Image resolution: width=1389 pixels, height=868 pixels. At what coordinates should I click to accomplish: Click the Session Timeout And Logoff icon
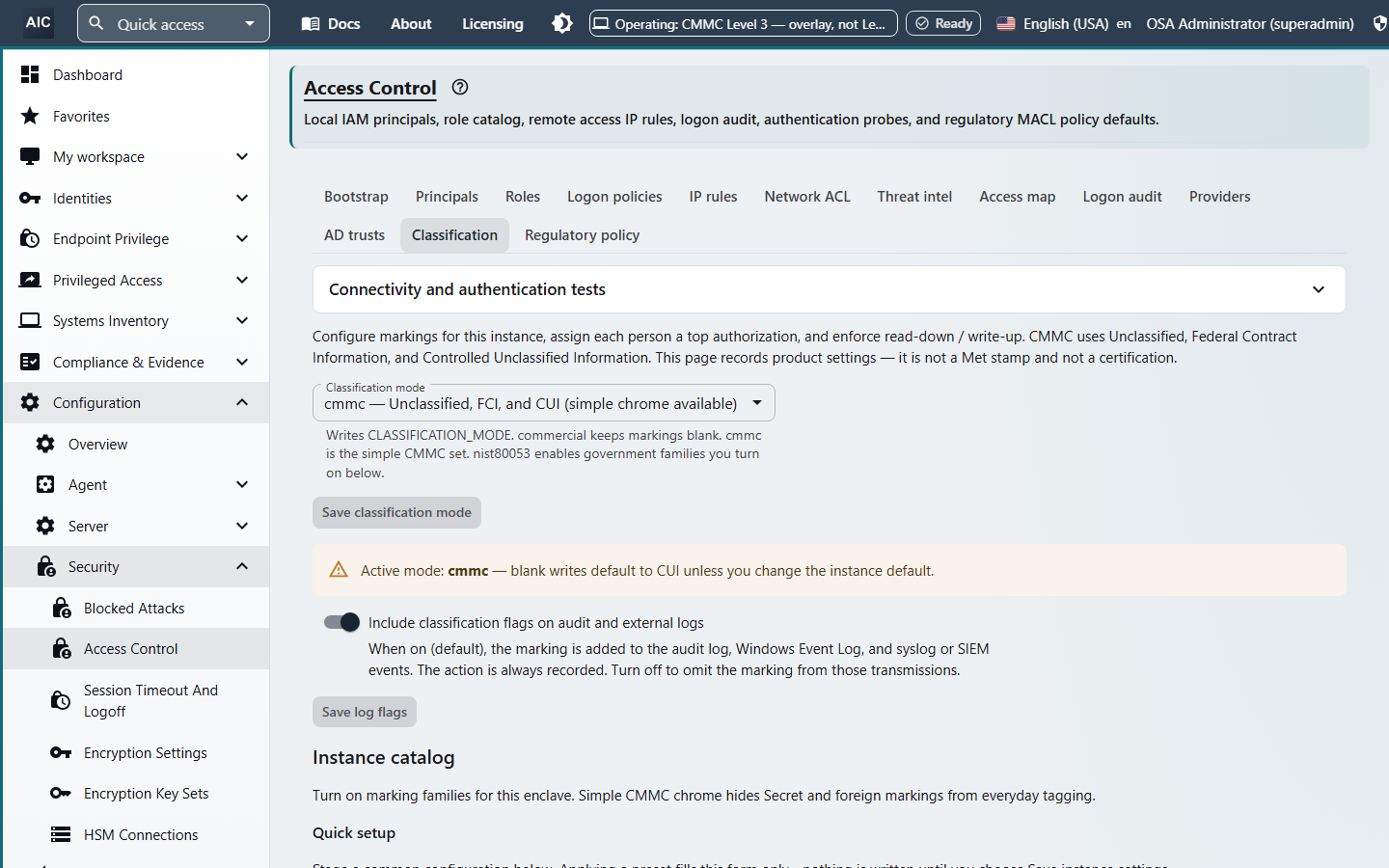[x=61, y=700]
